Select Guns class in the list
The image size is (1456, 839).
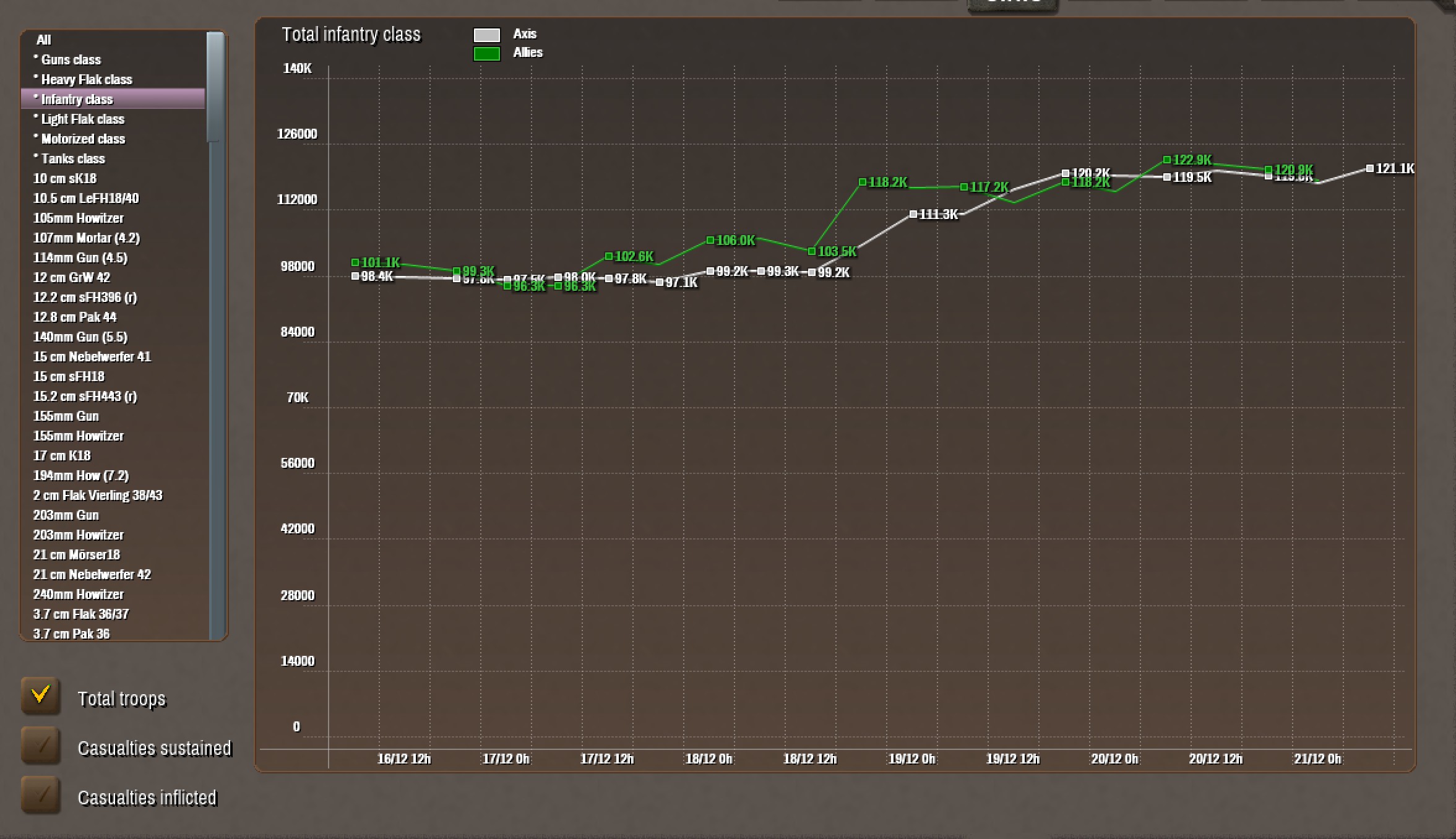point(71,59)
